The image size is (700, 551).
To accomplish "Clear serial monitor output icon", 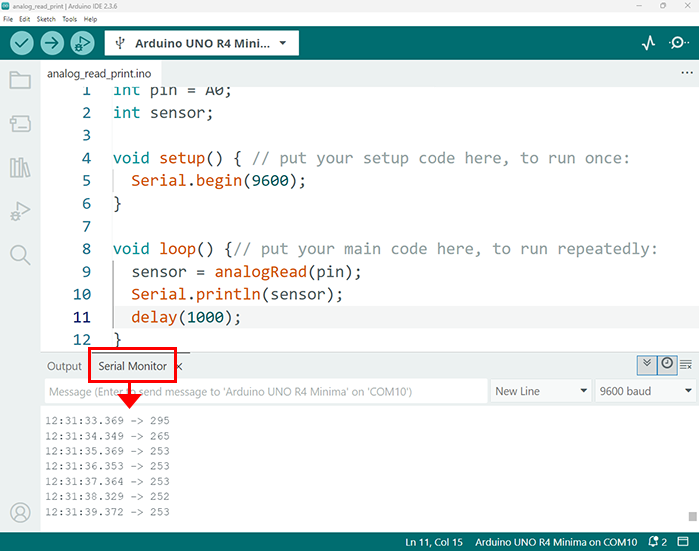I will 686,365.
